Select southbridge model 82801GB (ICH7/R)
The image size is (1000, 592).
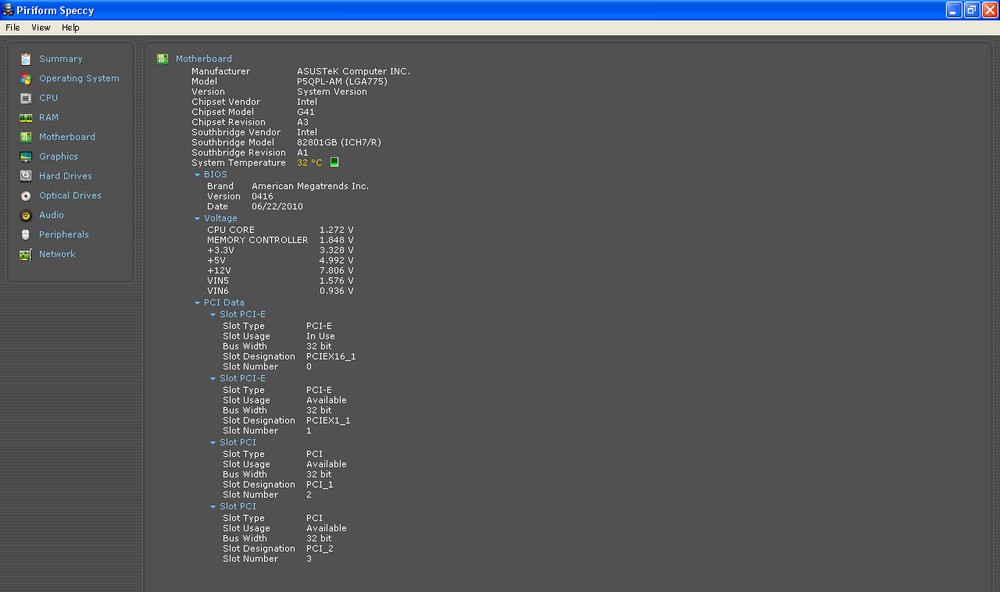(x=339, y=143)
